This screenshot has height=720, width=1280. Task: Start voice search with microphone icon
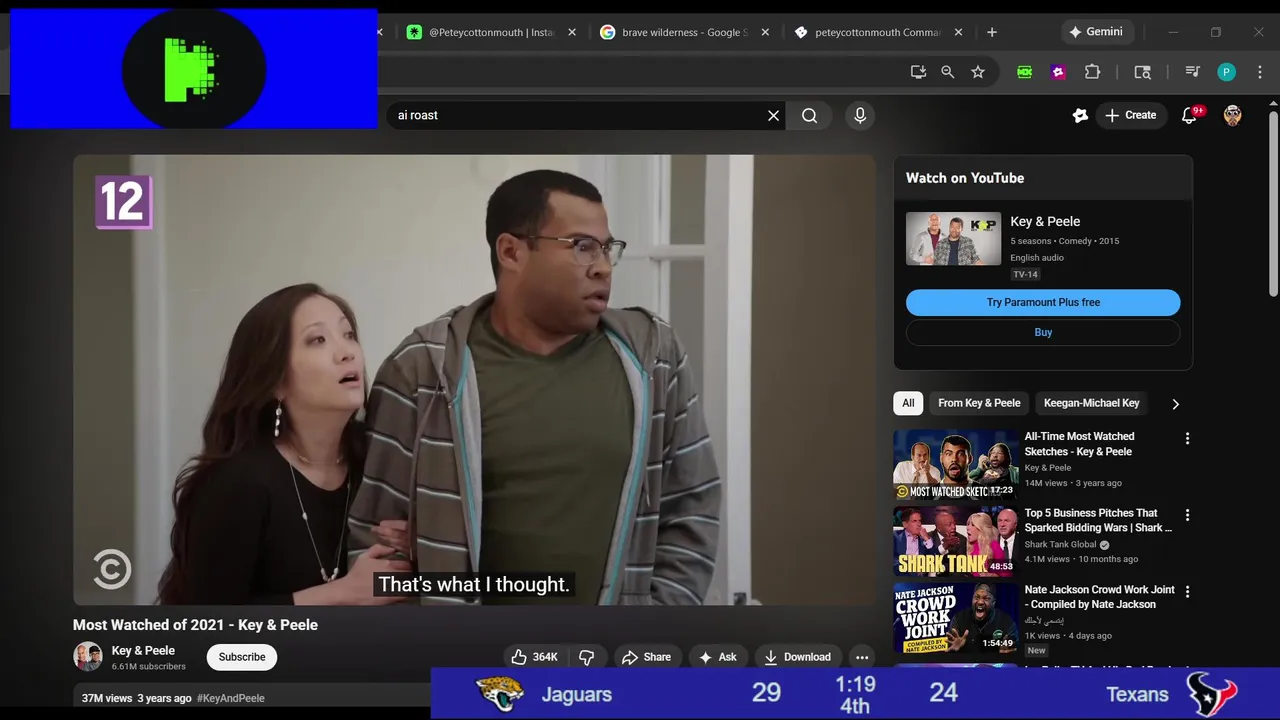(x=860, y=116)
